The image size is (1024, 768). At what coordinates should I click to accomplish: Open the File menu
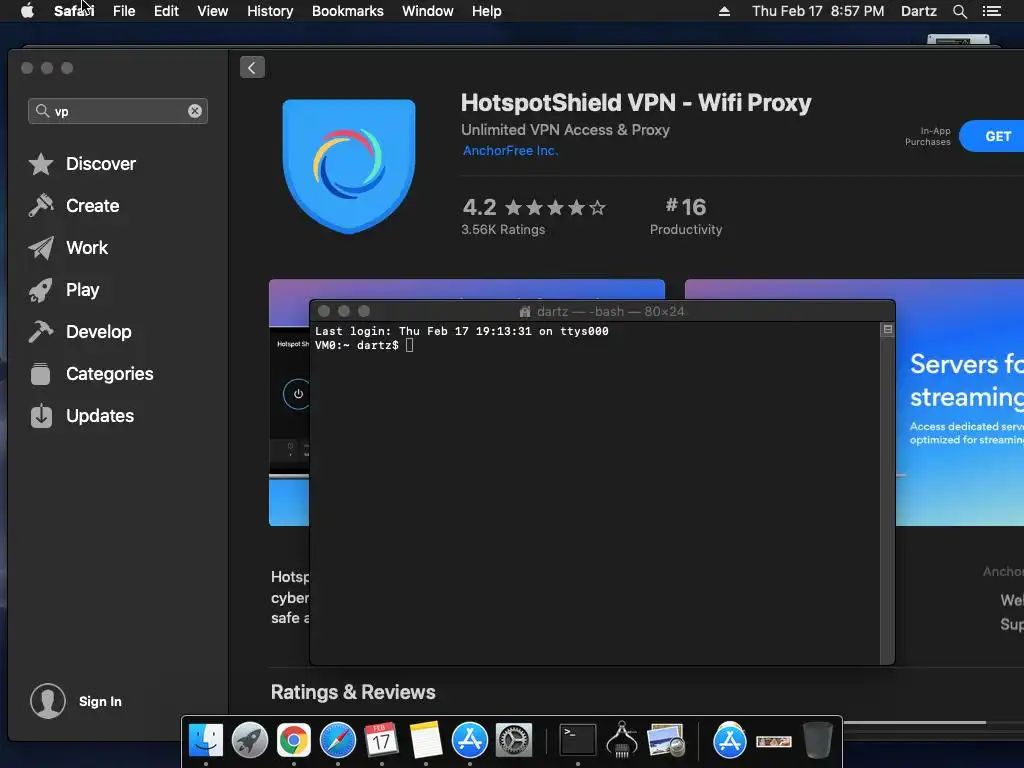pyautogui.click(x=123, y=11)
